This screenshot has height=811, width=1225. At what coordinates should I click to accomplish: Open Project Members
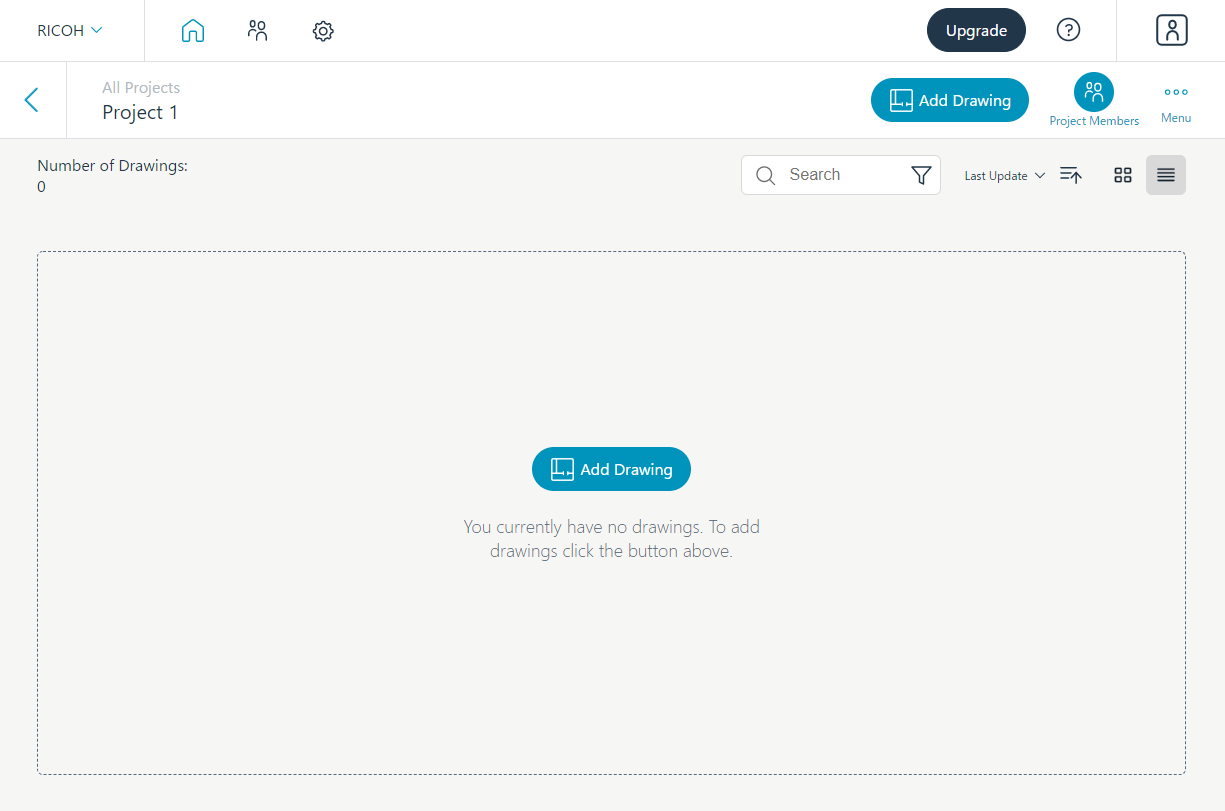coord(1094,100)
